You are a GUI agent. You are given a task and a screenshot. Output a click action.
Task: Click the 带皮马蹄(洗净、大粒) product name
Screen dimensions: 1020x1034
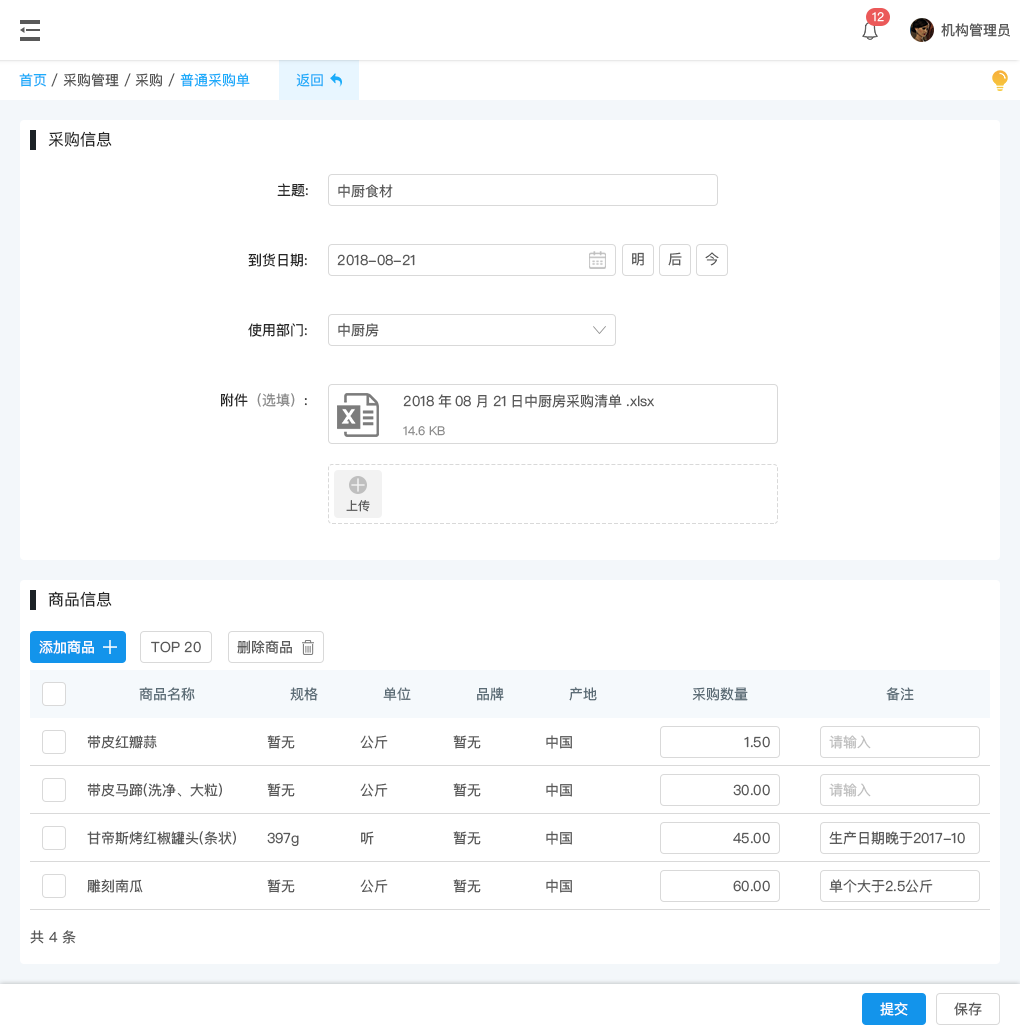(x=155, y=790)
